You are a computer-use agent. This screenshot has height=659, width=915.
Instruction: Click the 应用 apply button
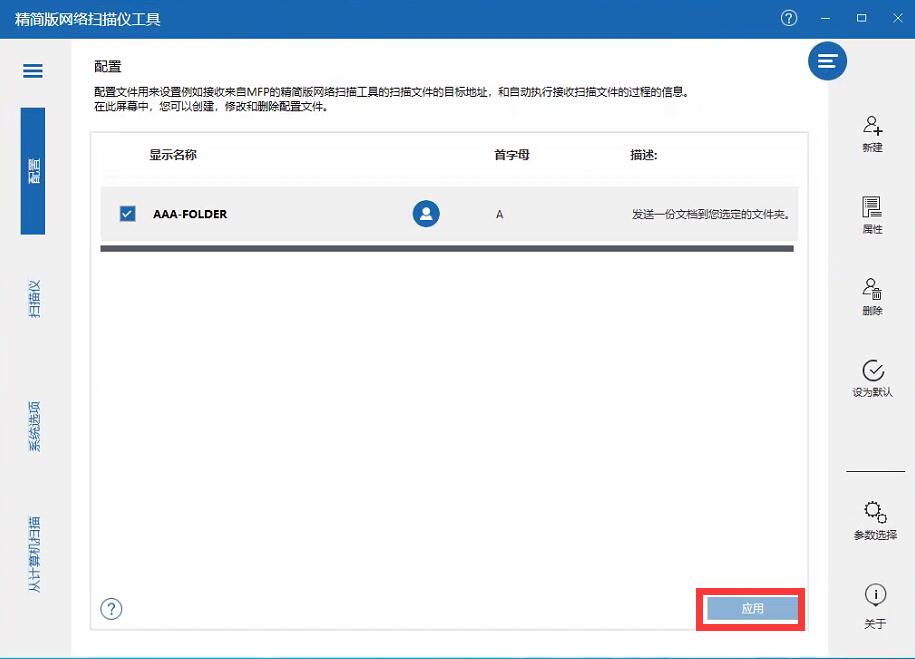coord(751,608)
